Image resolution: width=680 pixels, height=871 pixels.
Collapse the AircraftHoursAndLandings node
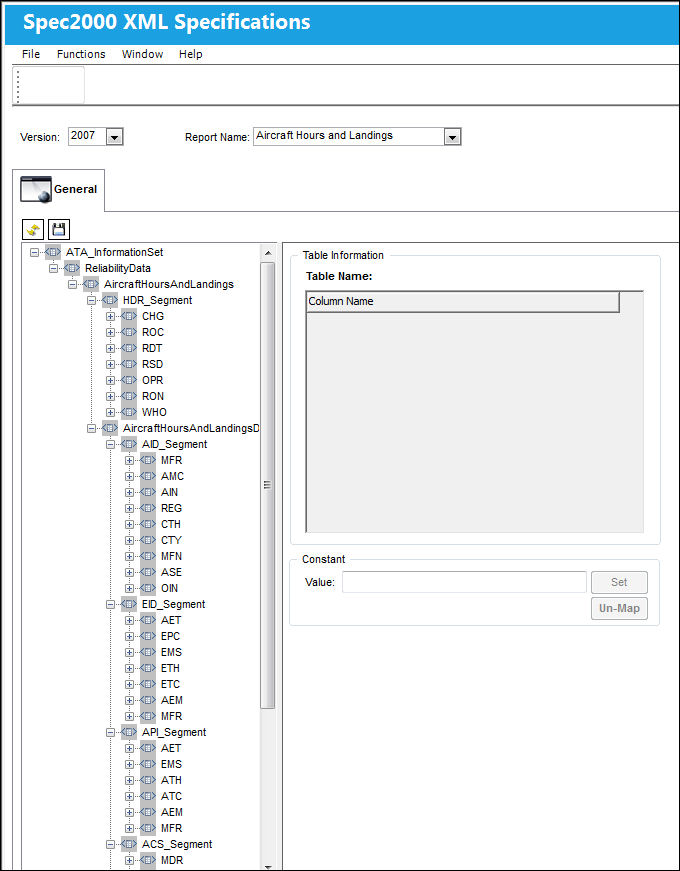tap(72, 284)
